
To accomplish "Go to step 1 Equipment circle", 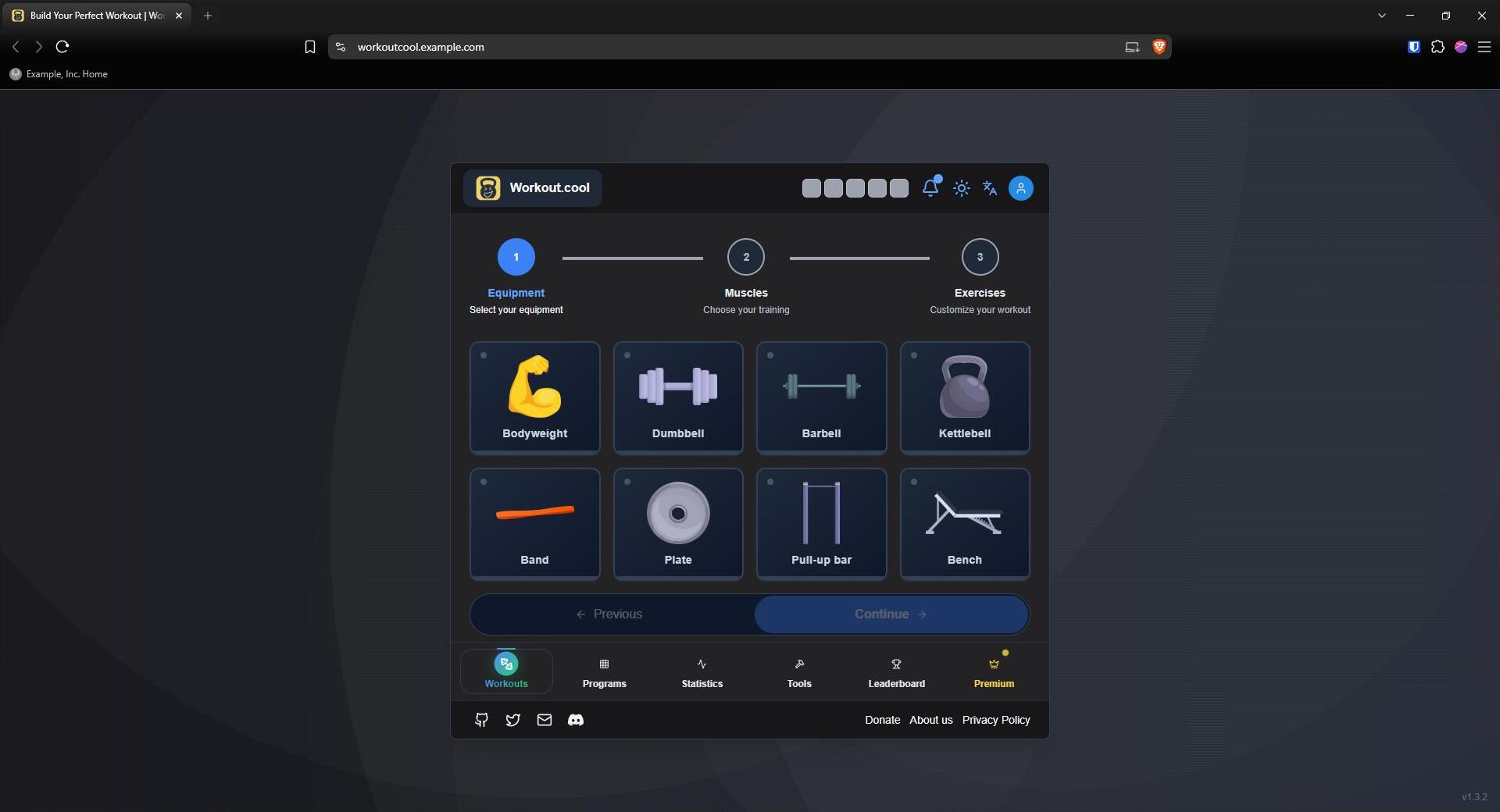I will pos(516,257).
